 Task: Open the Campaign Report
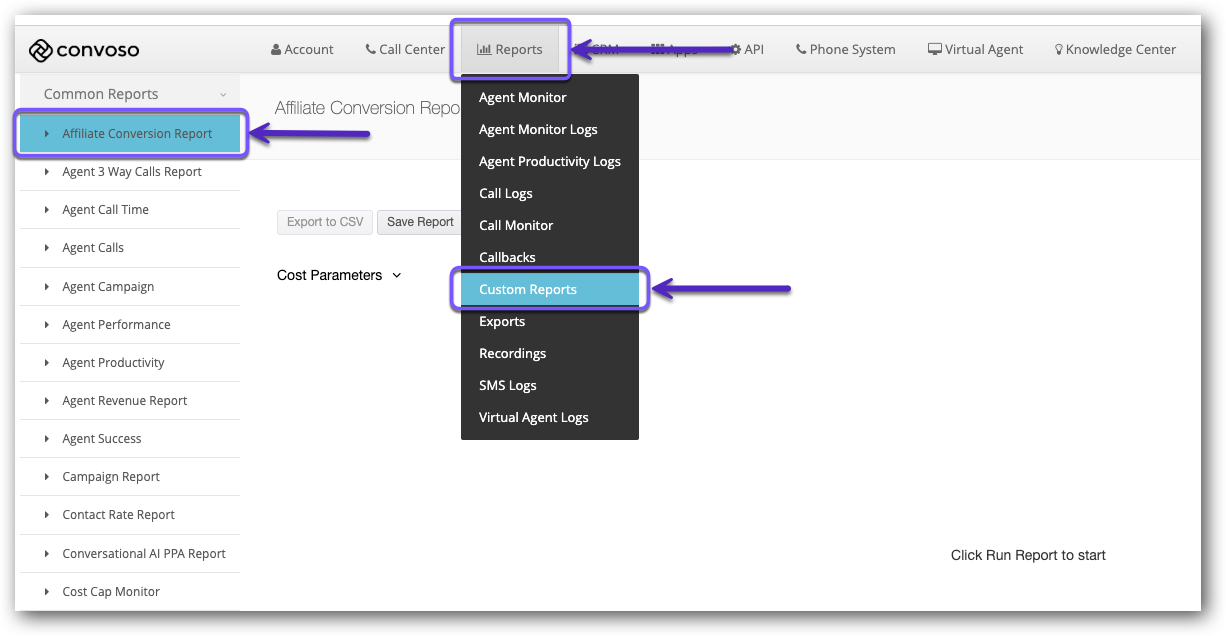tap(130, 477)
